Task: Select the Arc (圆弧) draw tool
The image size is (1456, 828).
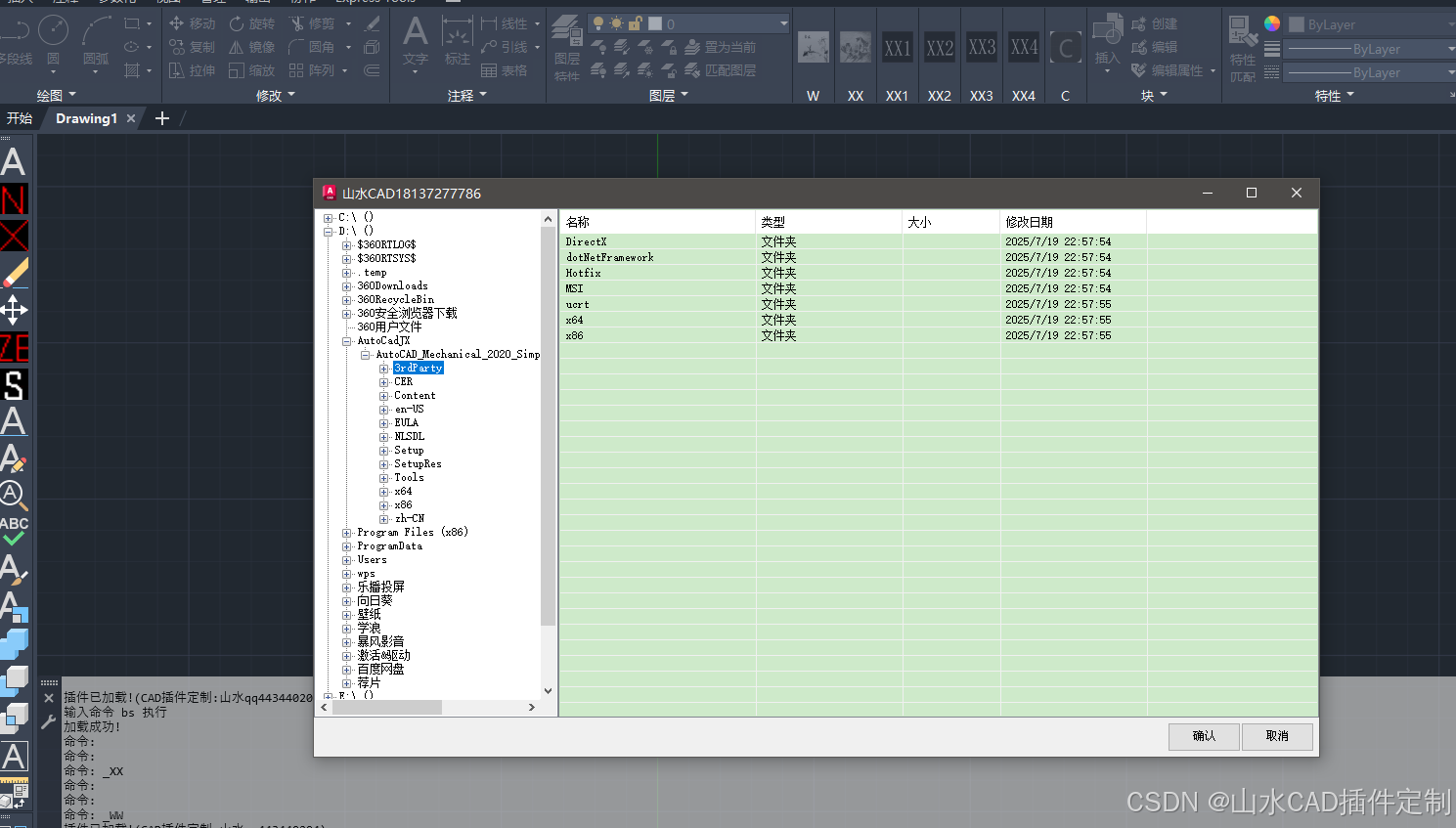Action: coord(96,39)
